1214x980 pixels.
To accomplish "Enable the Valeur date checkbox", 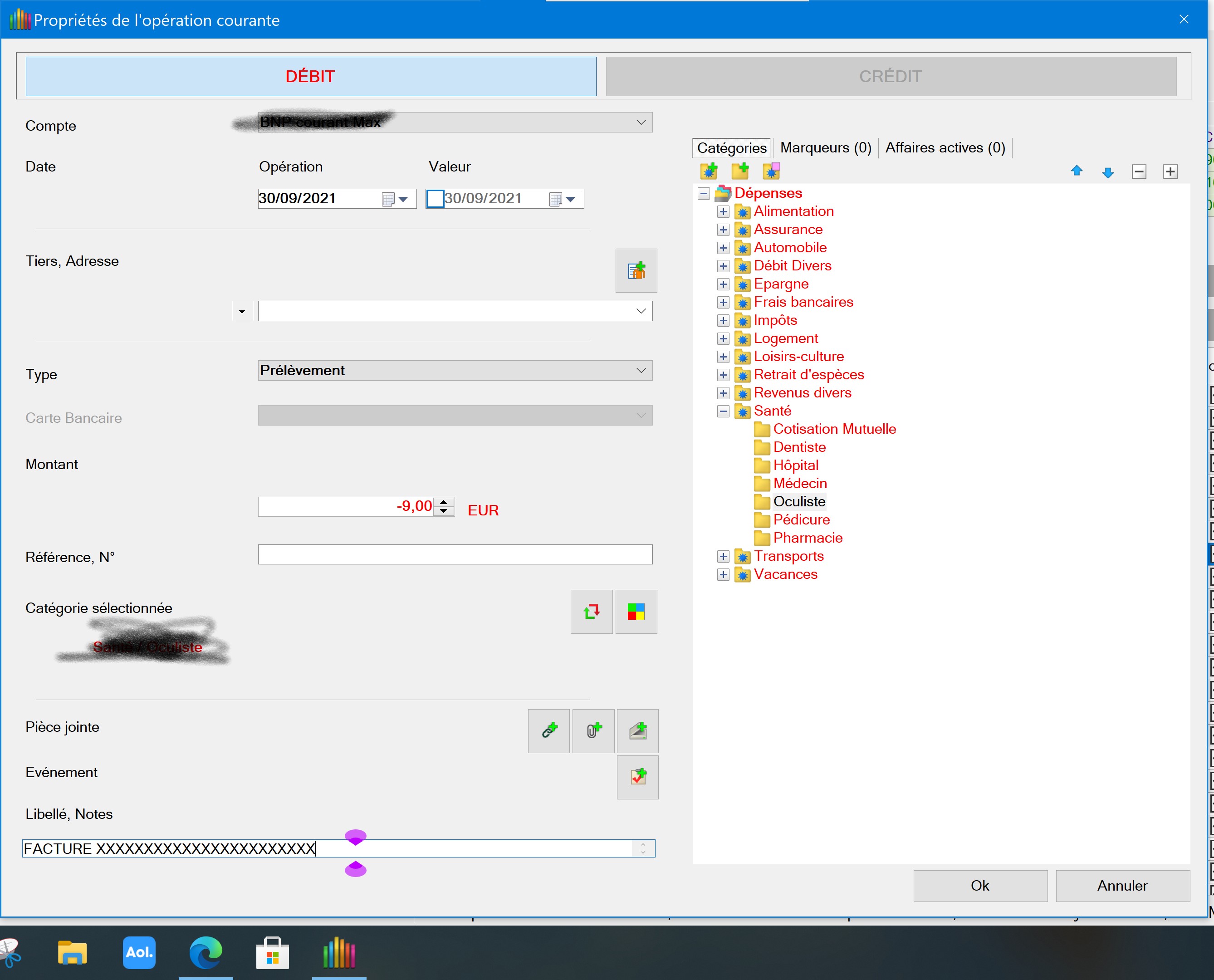I will (435, 199).
